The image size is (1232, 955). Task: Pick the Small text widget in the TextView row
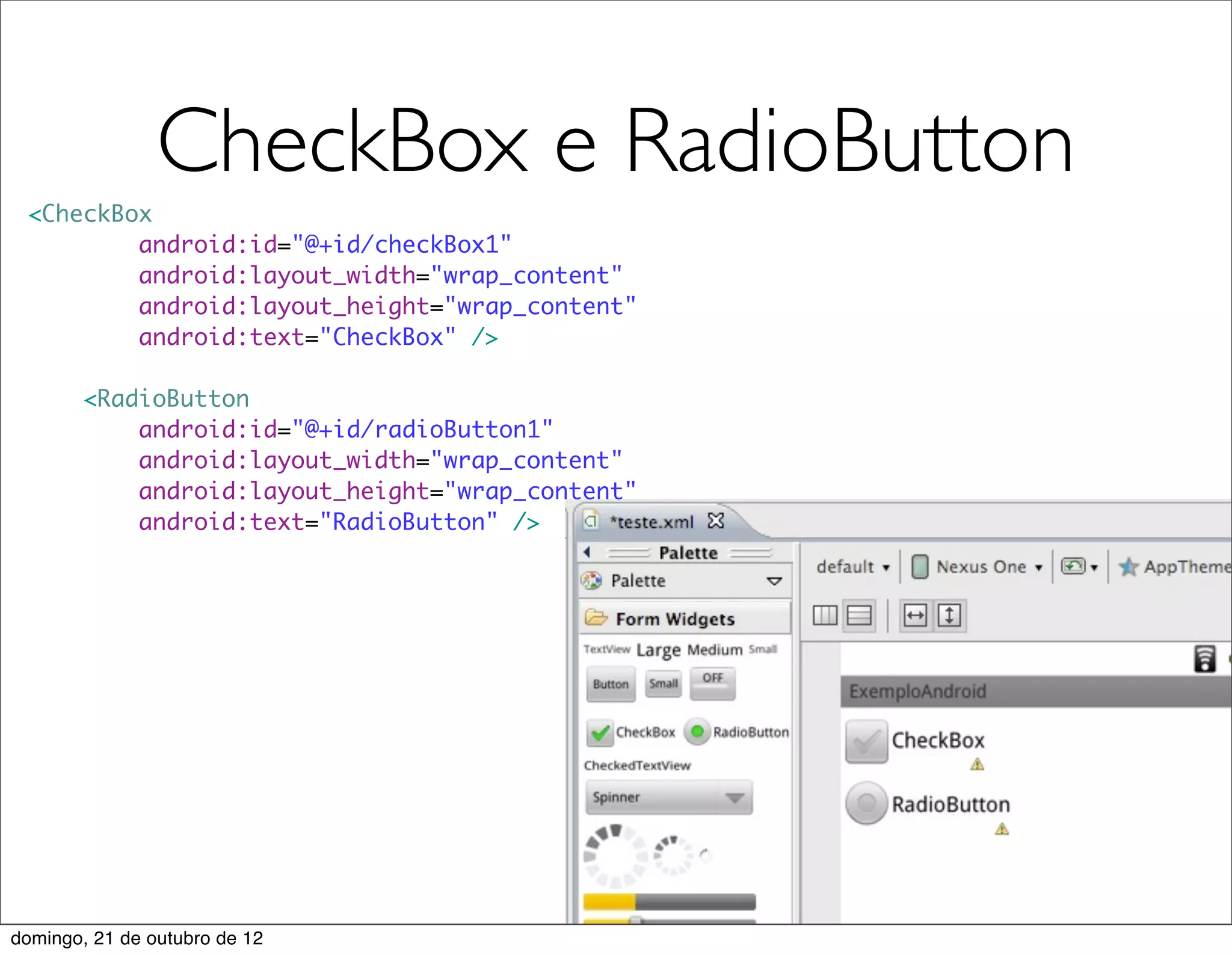tap(763, 649)
